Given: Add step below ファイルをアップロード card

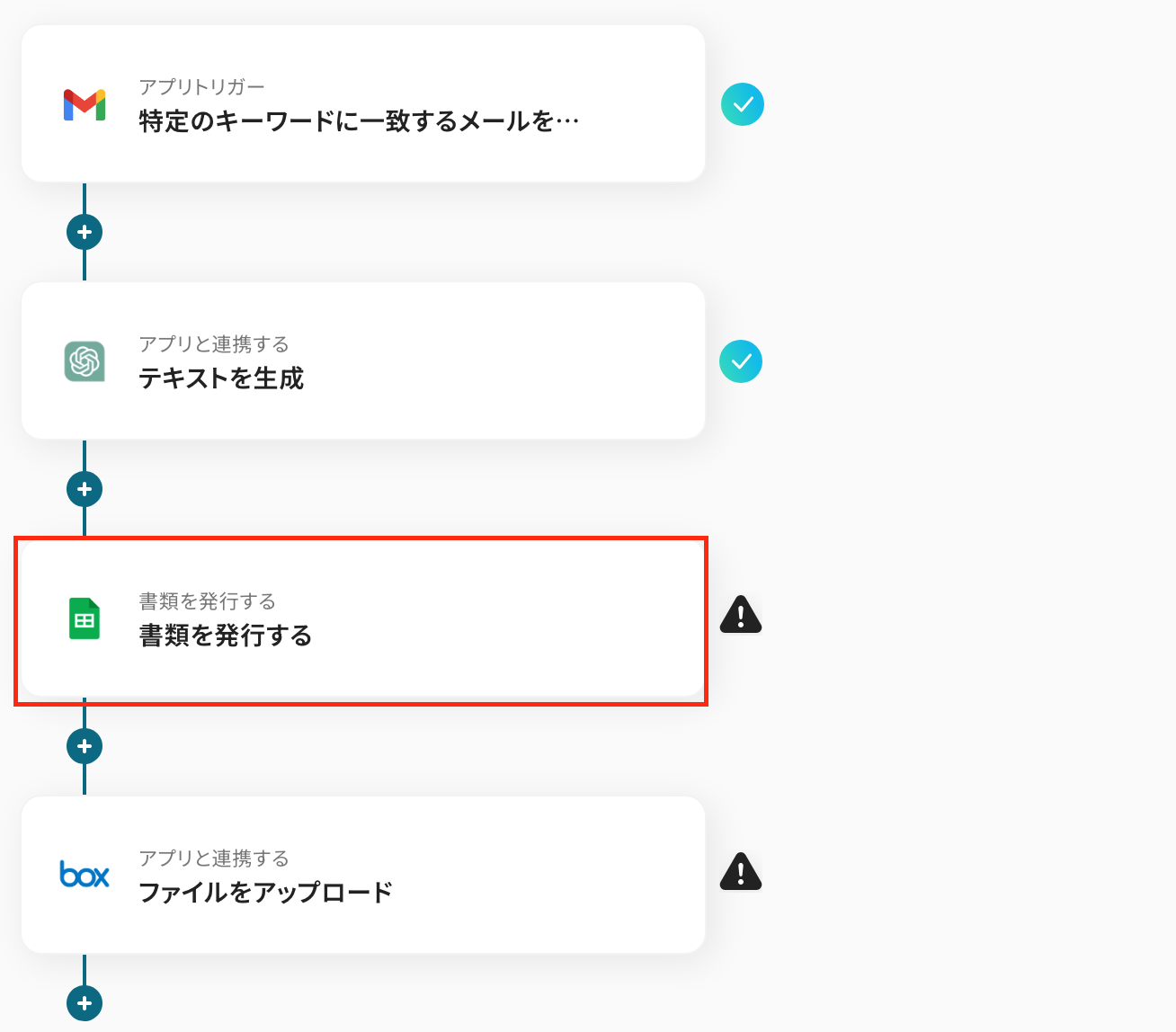Looking at the screenshot, I should (85, 1003).
